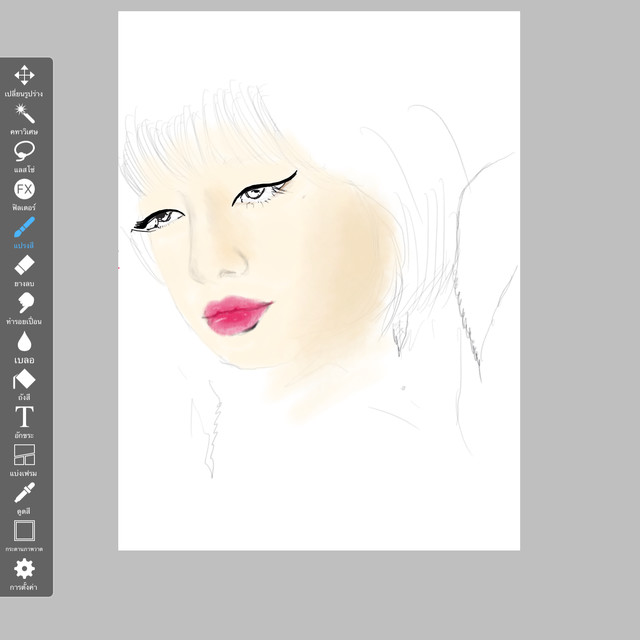
Task: Select the Transform move tool
Action: point(25,75)
